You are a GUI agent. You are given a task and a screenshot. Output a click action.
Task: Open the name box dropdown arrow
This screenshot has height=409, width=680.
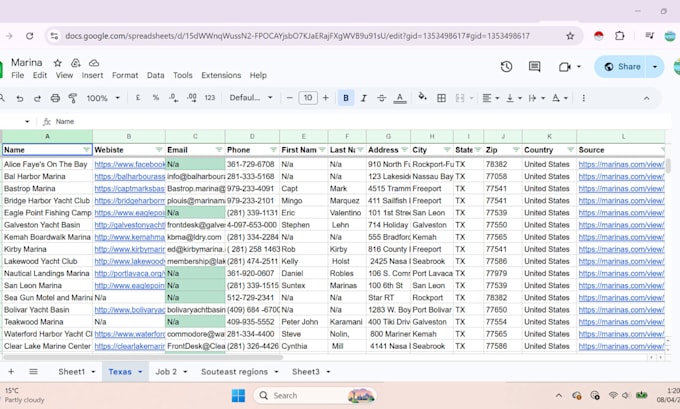point(27,121)
